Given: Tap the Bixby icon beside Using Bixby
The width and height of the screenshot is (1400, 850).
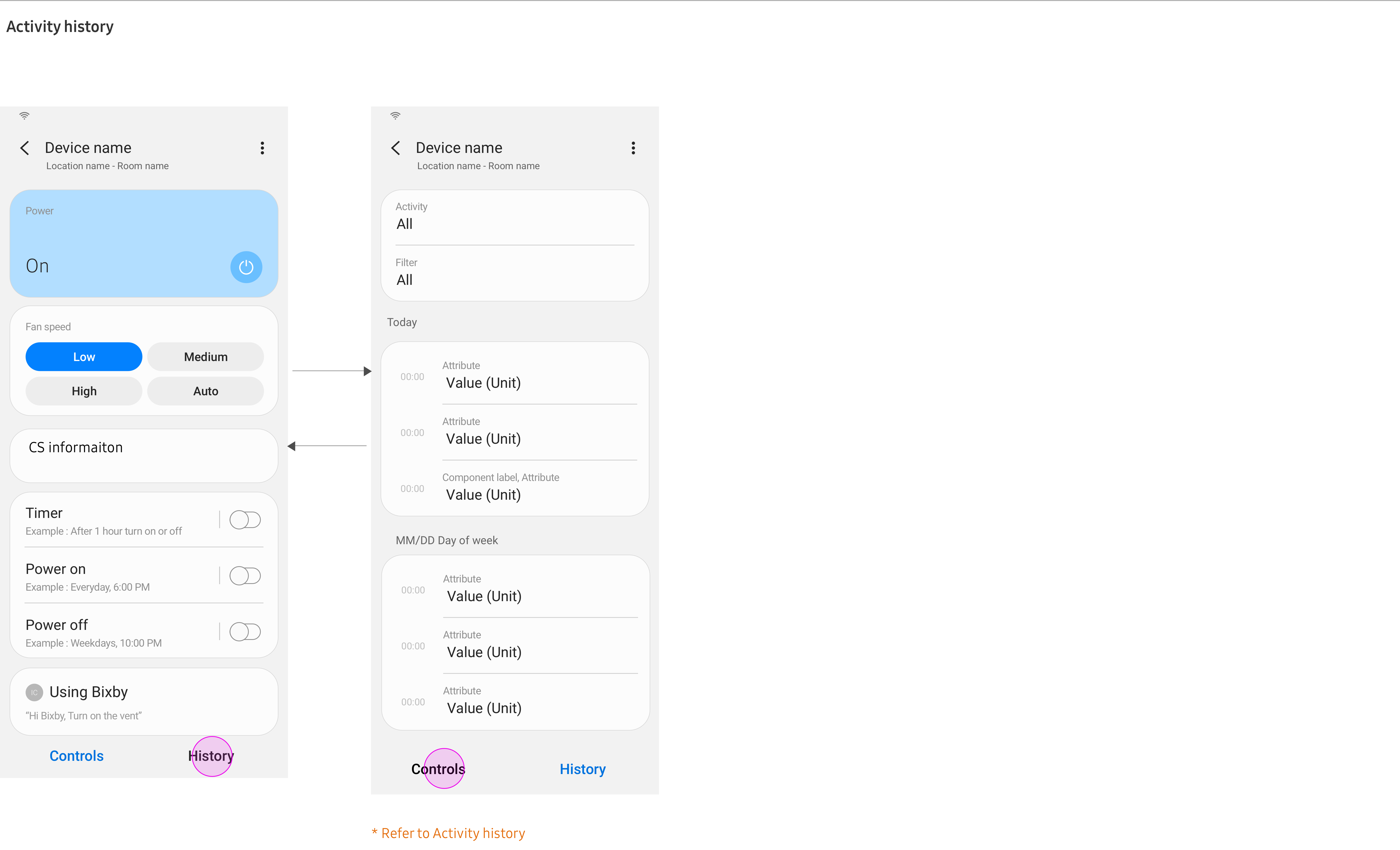Looking at the screenshot, I should tap(34, 692).
